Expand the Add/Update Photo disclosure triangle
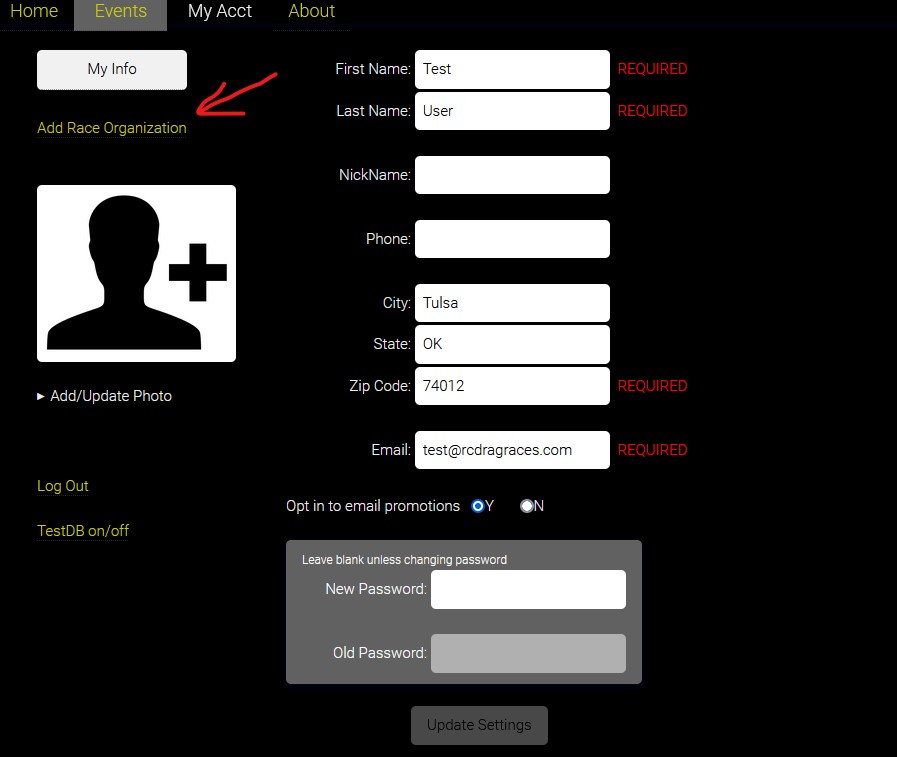This screenshot has width=897, height=757. coord(41,396)
